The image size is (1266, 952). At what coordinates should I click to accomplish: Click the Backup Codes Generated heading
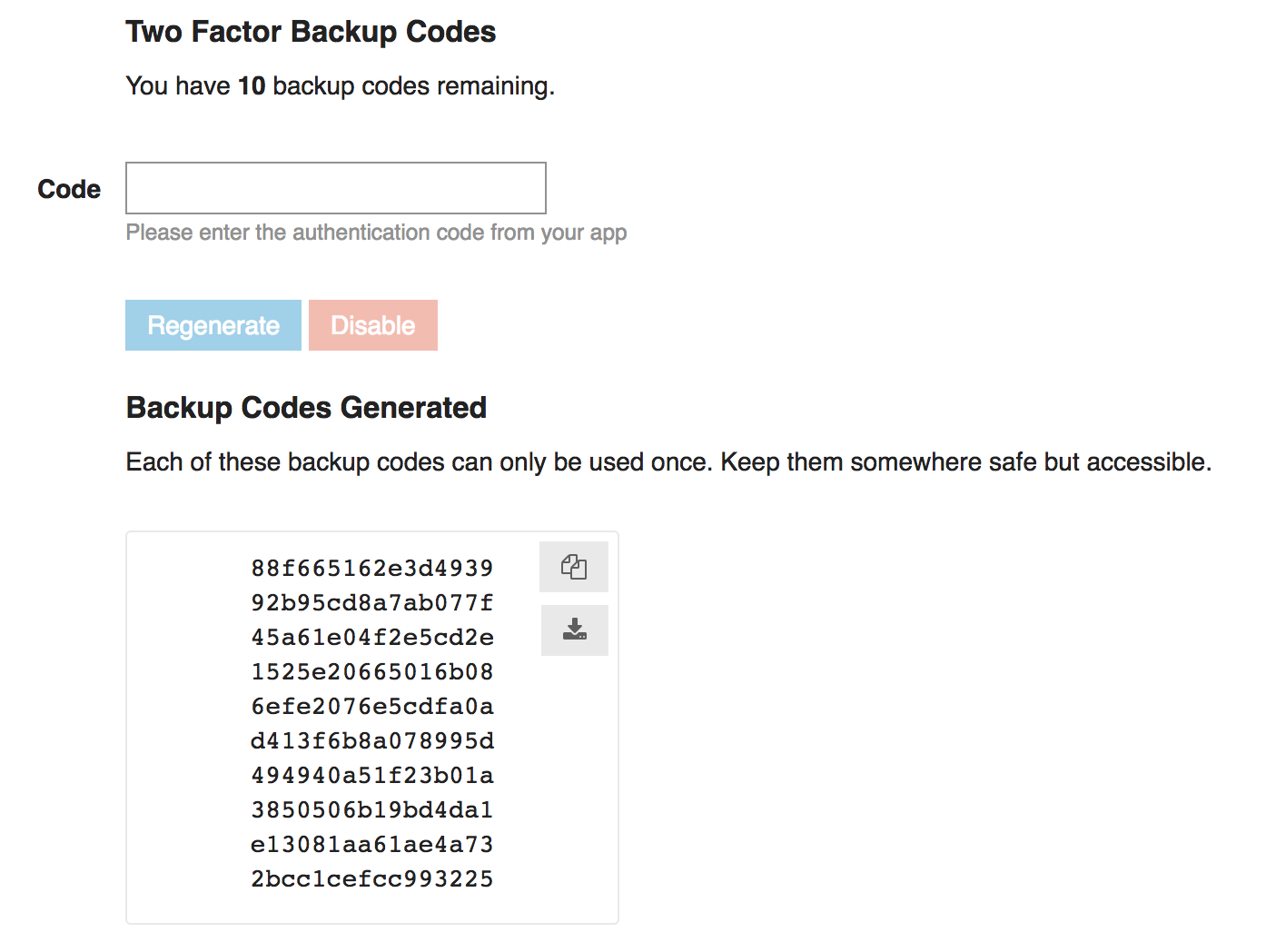pos(306,408)
